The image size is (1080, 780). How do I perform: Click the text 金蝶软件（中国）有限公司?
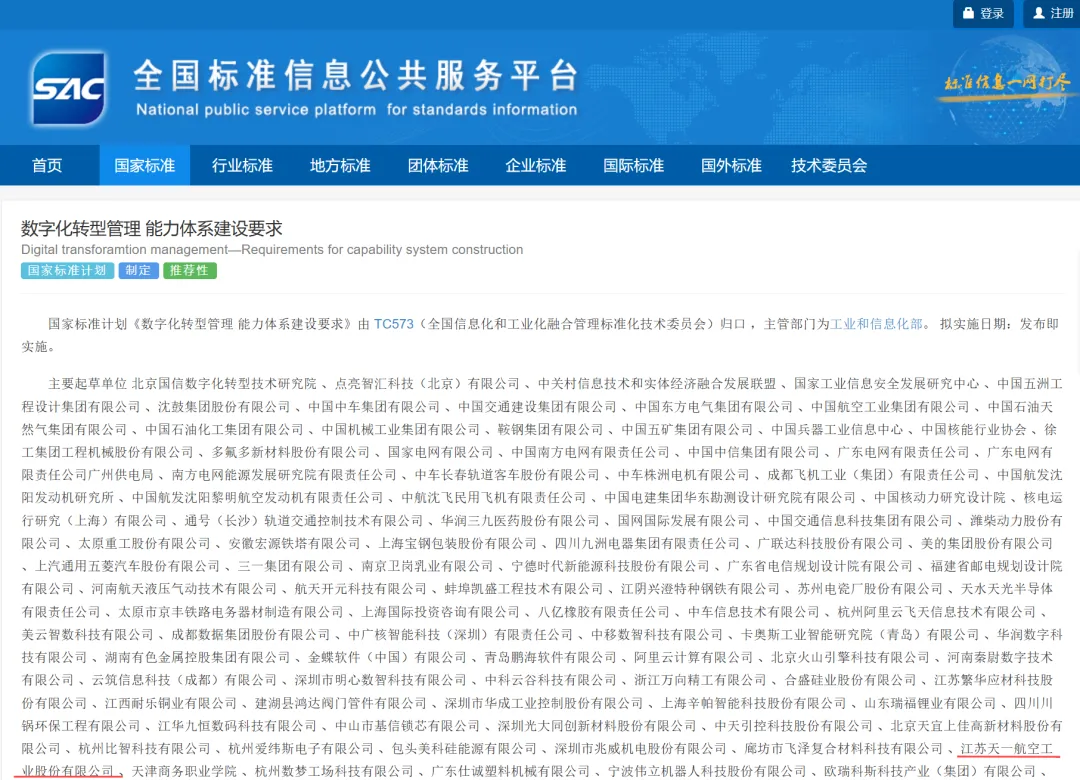pyautogui.click(x=387, y=657)
